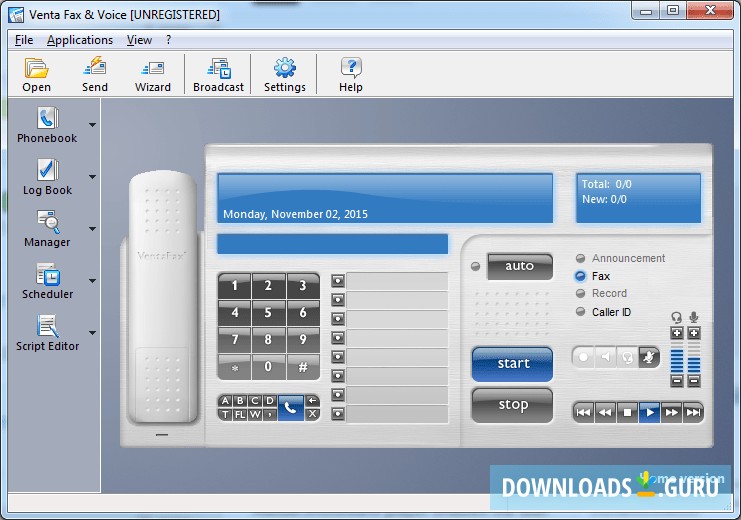
Task: Stop playback with the square button
Action: (x=628, y=413)
